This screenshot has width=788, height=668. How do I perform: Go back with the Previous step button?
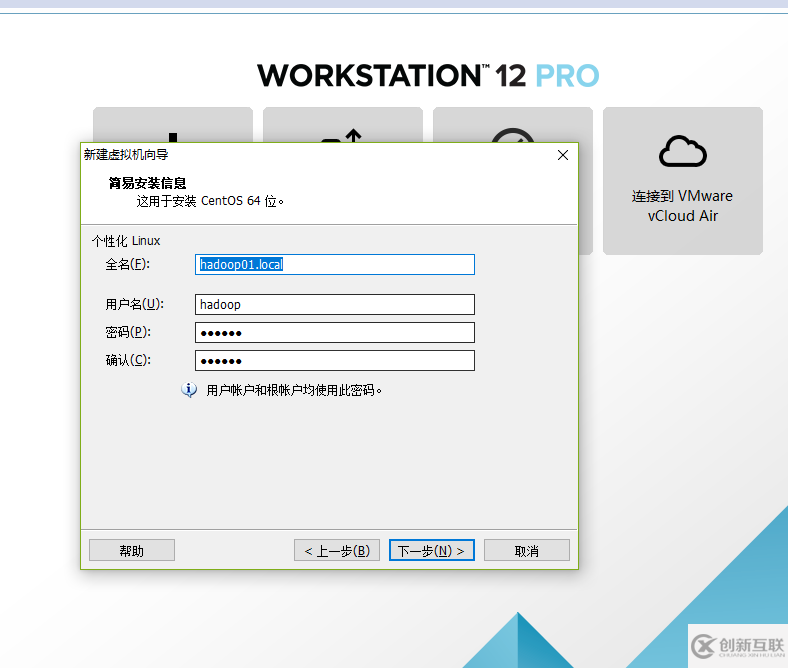pyautogui.click(x=337, y=550)
